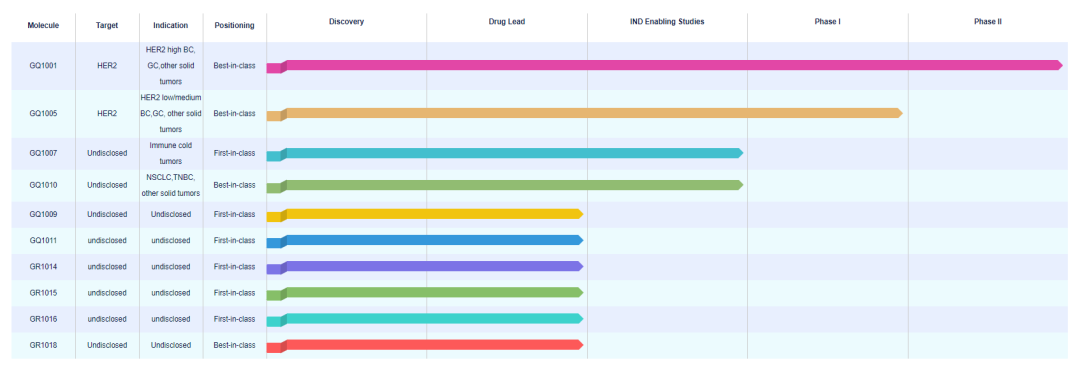Select the purple GR1014 progress bar
The image size is (1080, 374).
425,267
